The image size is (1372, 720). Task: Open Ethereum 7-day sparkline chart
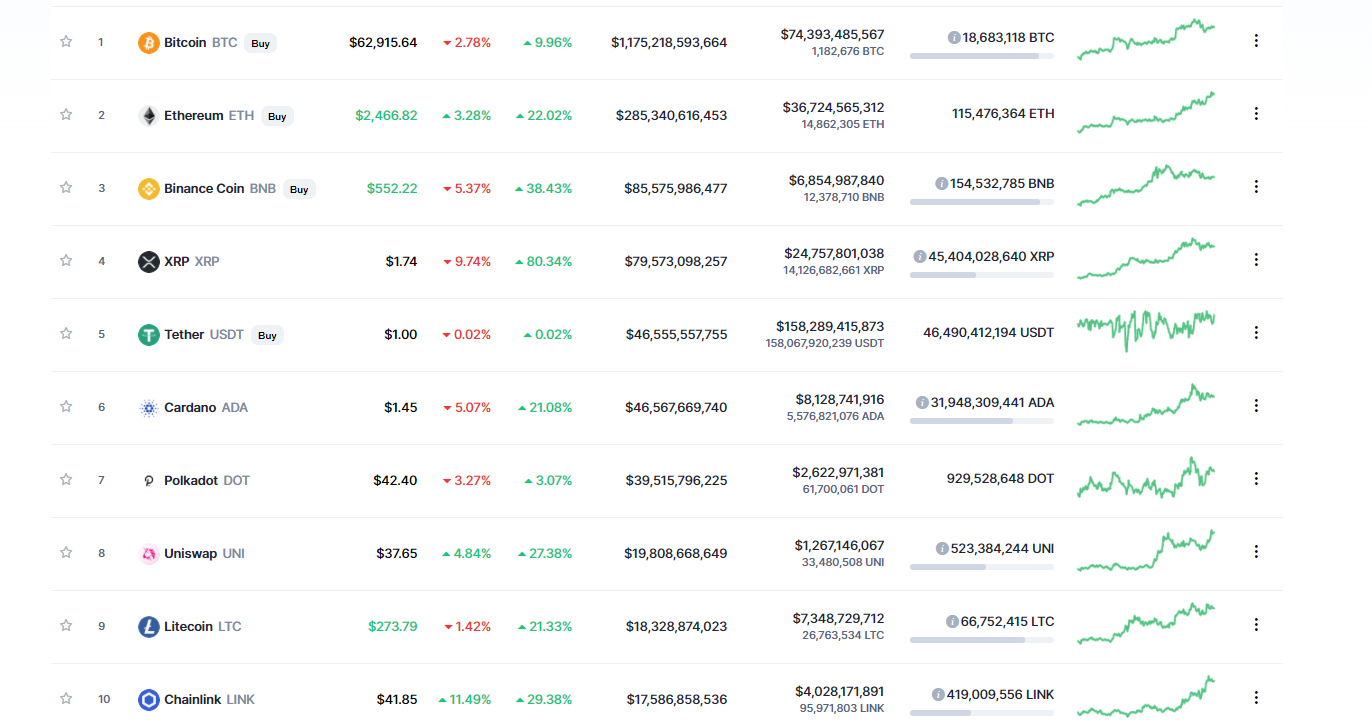pyautogui.click(x=1146, y=113)
